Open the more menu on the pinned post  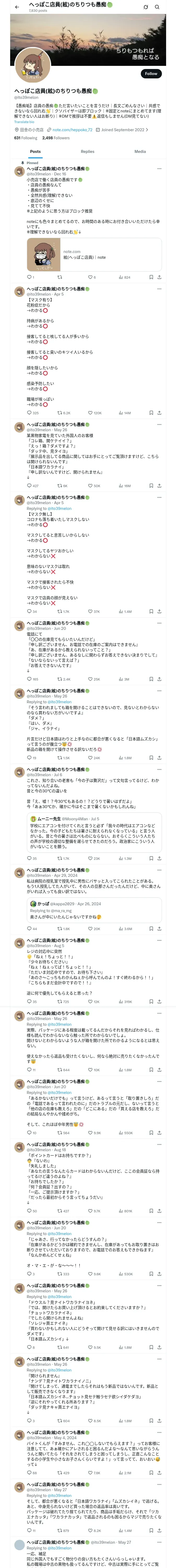point(159,169)
